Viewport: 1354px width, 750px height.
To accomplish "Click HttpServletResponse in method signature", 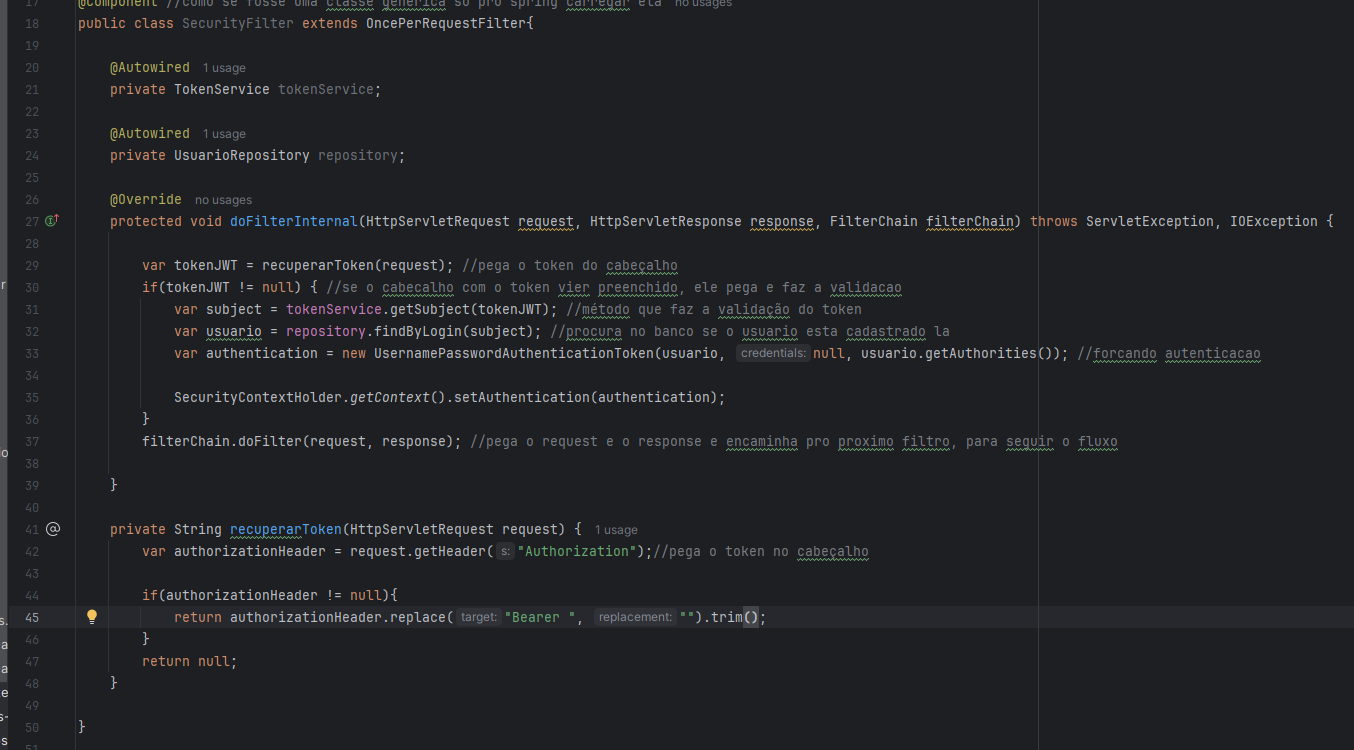I will click(666, 221).
